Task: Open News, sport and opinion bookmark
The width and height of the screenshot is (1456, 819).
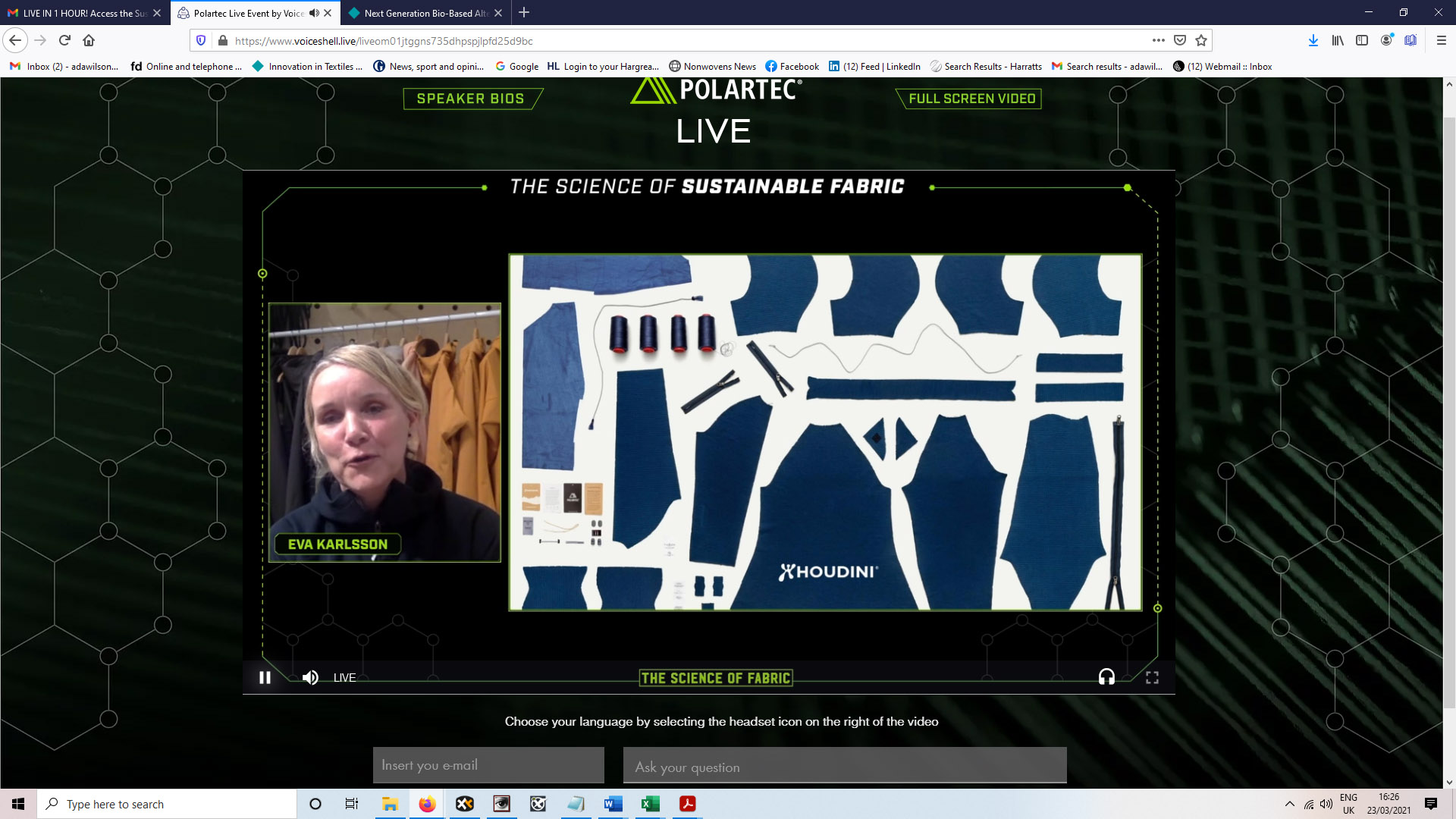Action: [x=428, y=67]
